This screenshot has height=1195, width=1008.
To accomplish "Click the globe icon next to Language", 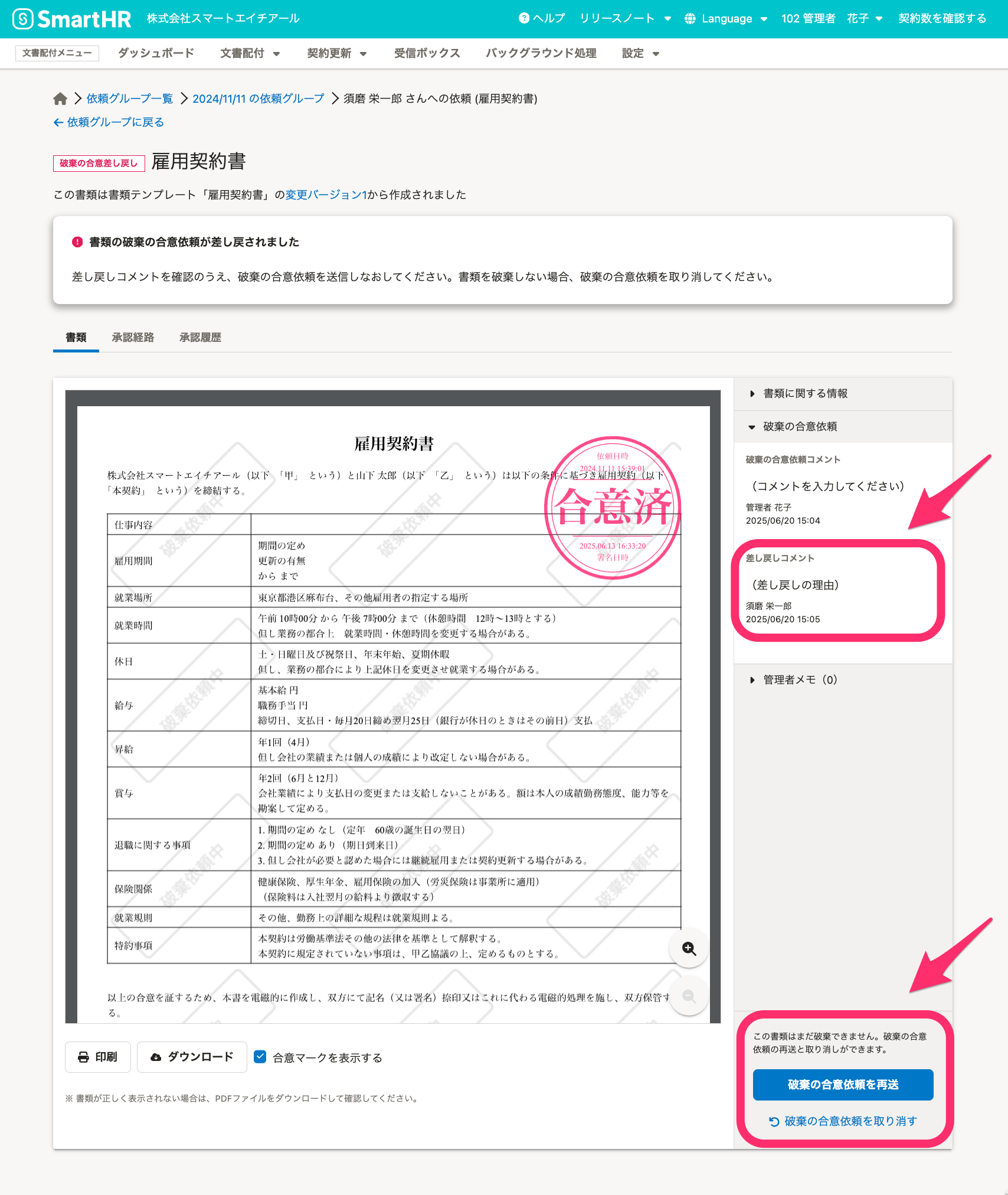I will point(690,19).
